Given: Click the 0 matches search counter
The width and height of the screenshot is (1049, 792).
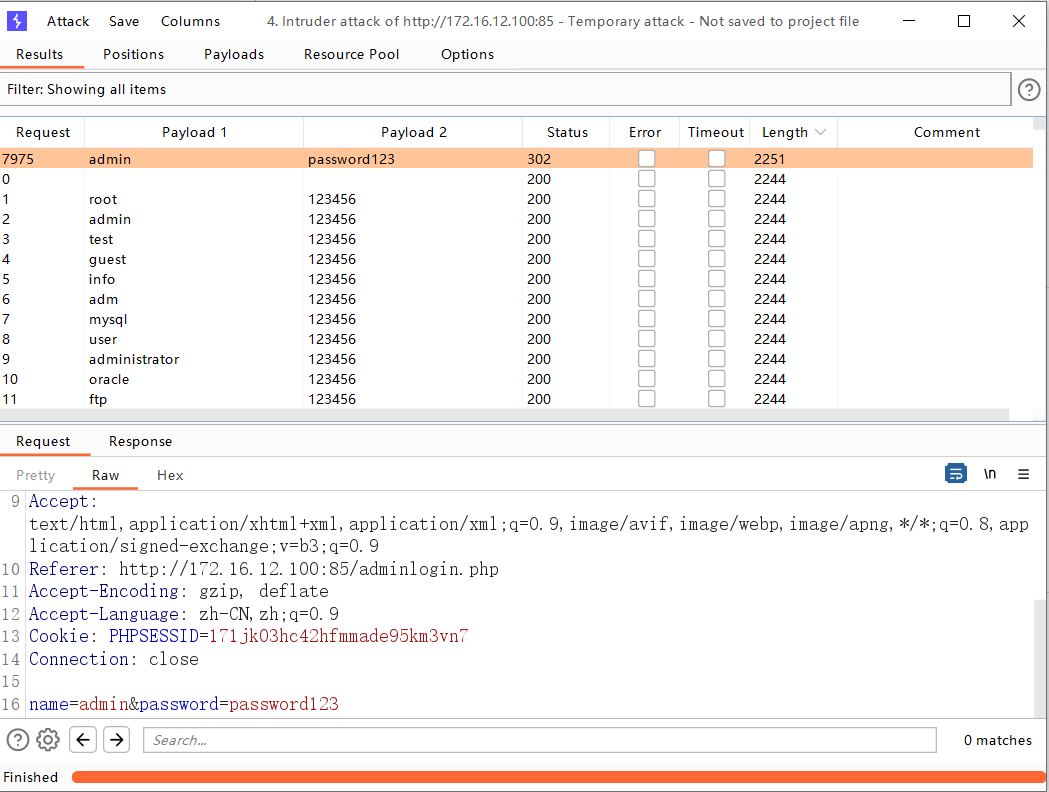Looking at the screenshot, I should [997, 740].
